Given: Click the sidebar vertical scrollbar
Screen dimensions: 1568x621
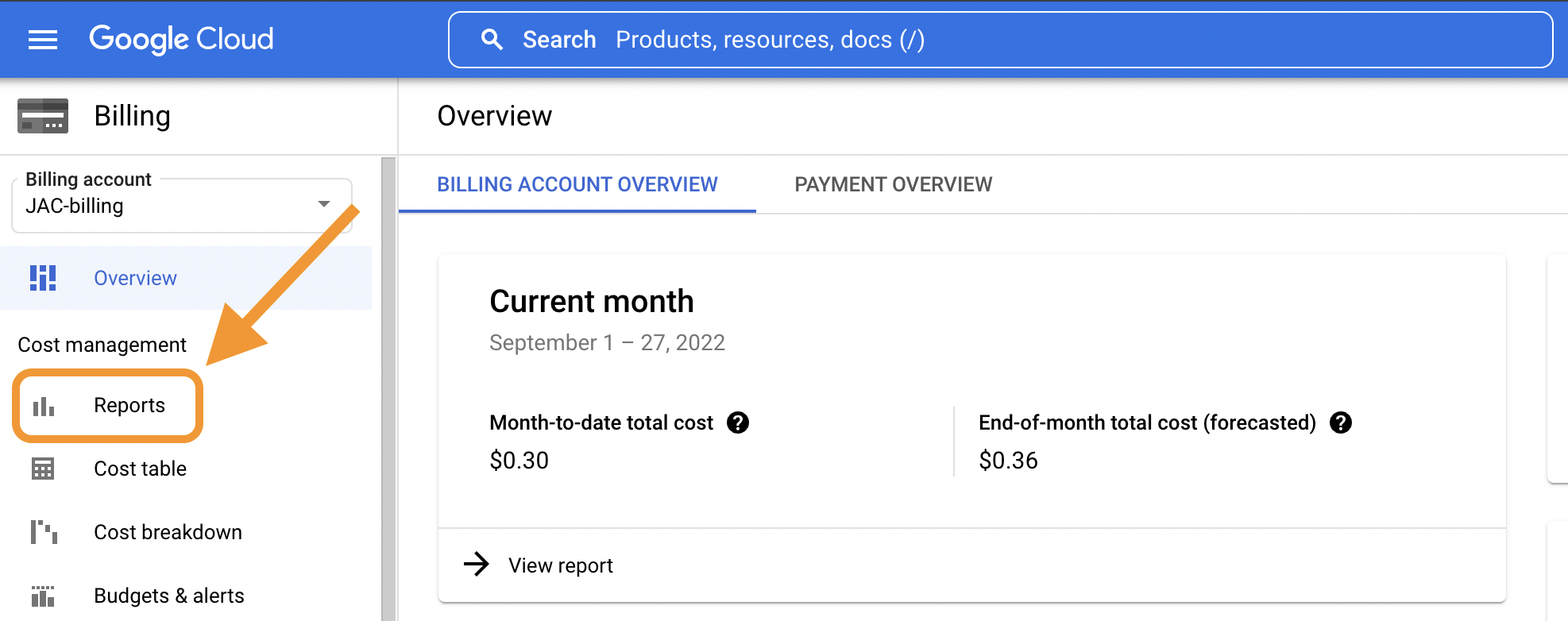Looking at the screenshot, I should (x=388, y=389).
